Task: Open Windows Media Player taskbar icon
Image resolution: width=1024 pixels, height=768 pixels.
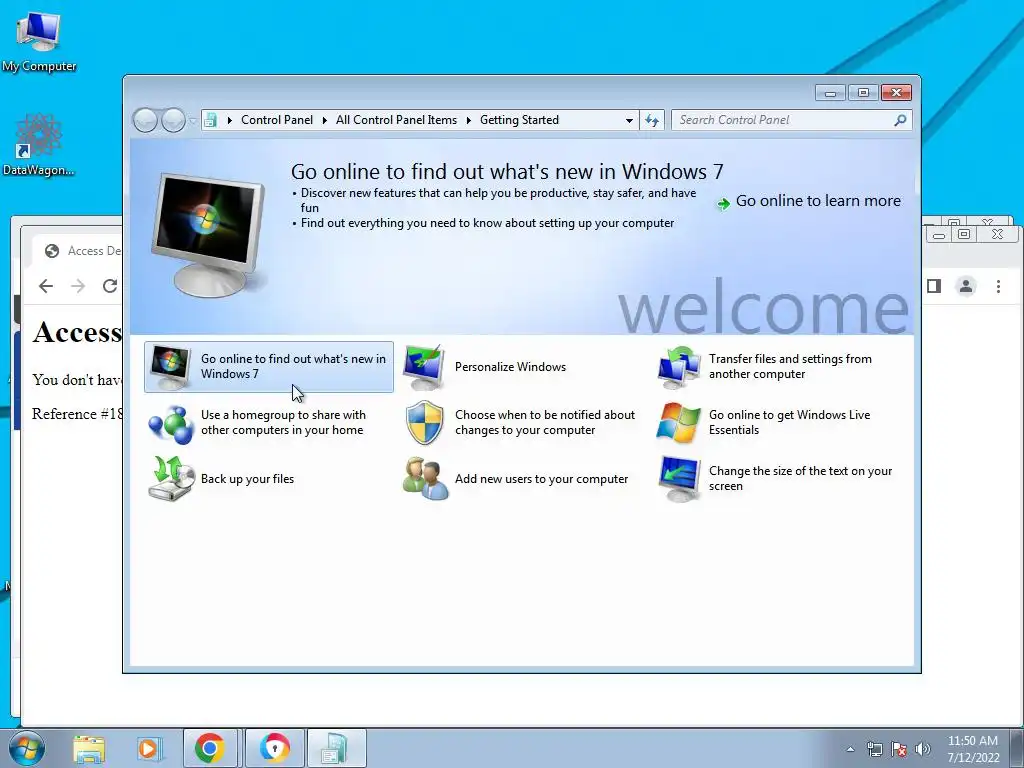Action: point(148,748)
